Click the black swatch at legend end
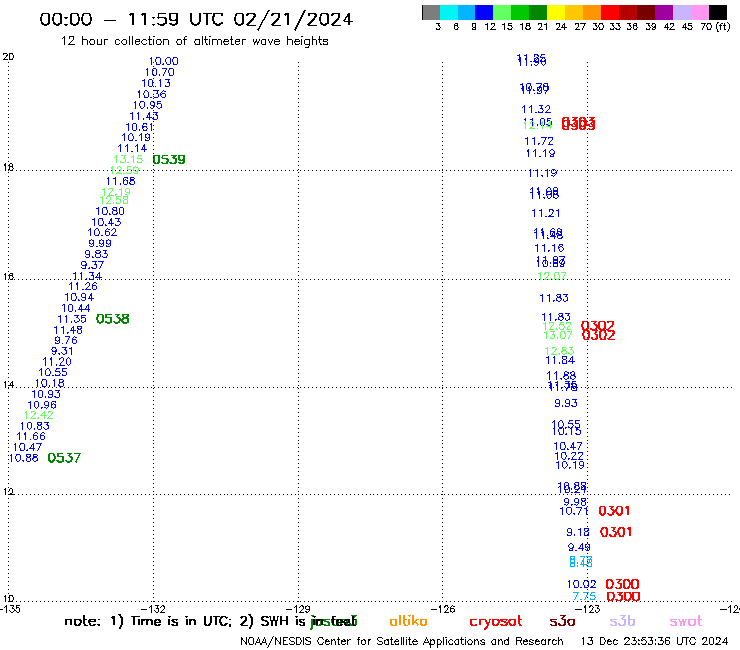This screenshot has height=650, width=740. (717, 12)
